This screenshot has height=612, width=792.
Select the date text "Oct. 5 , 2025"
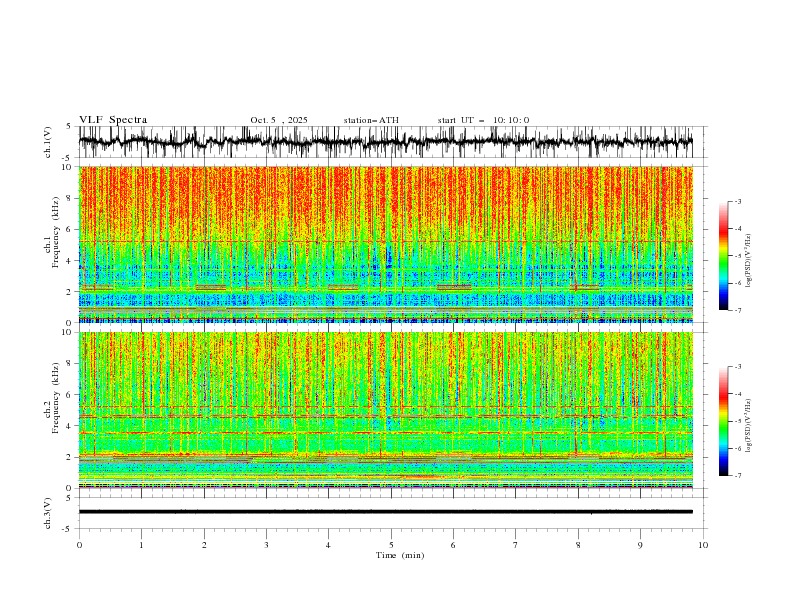click(x=279, y=120)
